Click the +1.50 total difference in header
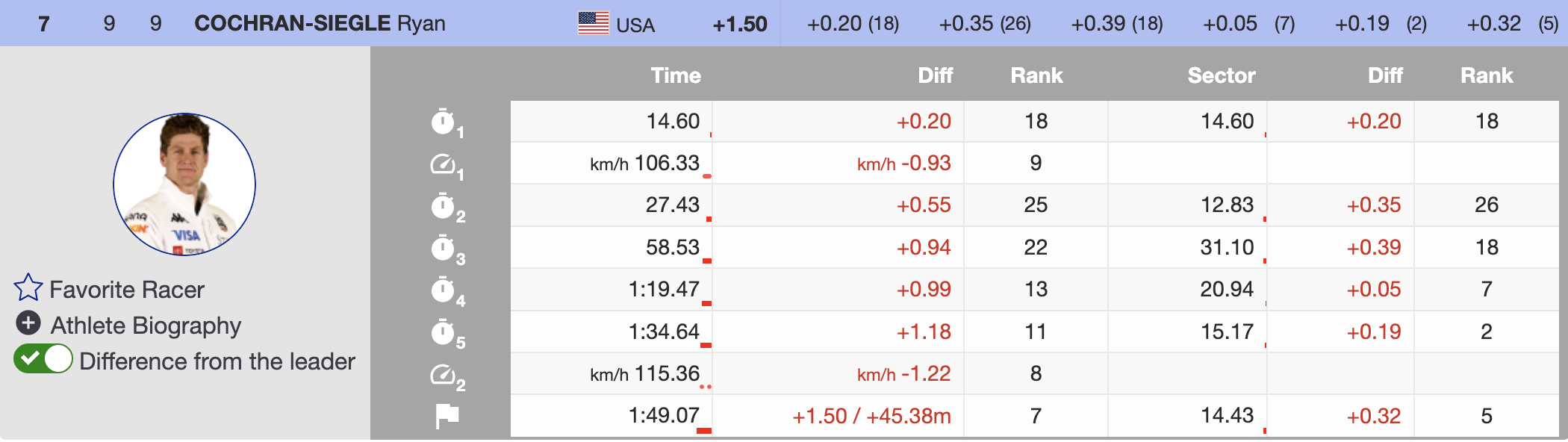1568x442 pixels. click(739, 25)
